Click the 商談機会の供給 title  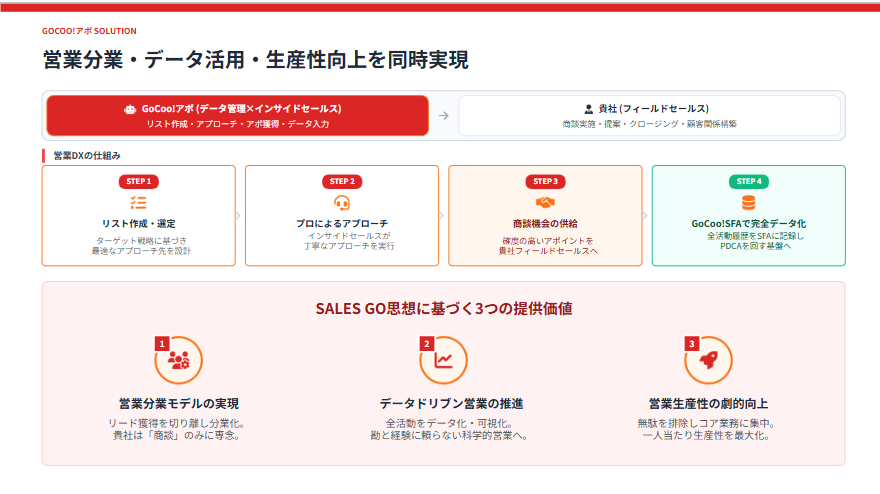[545, 223]
